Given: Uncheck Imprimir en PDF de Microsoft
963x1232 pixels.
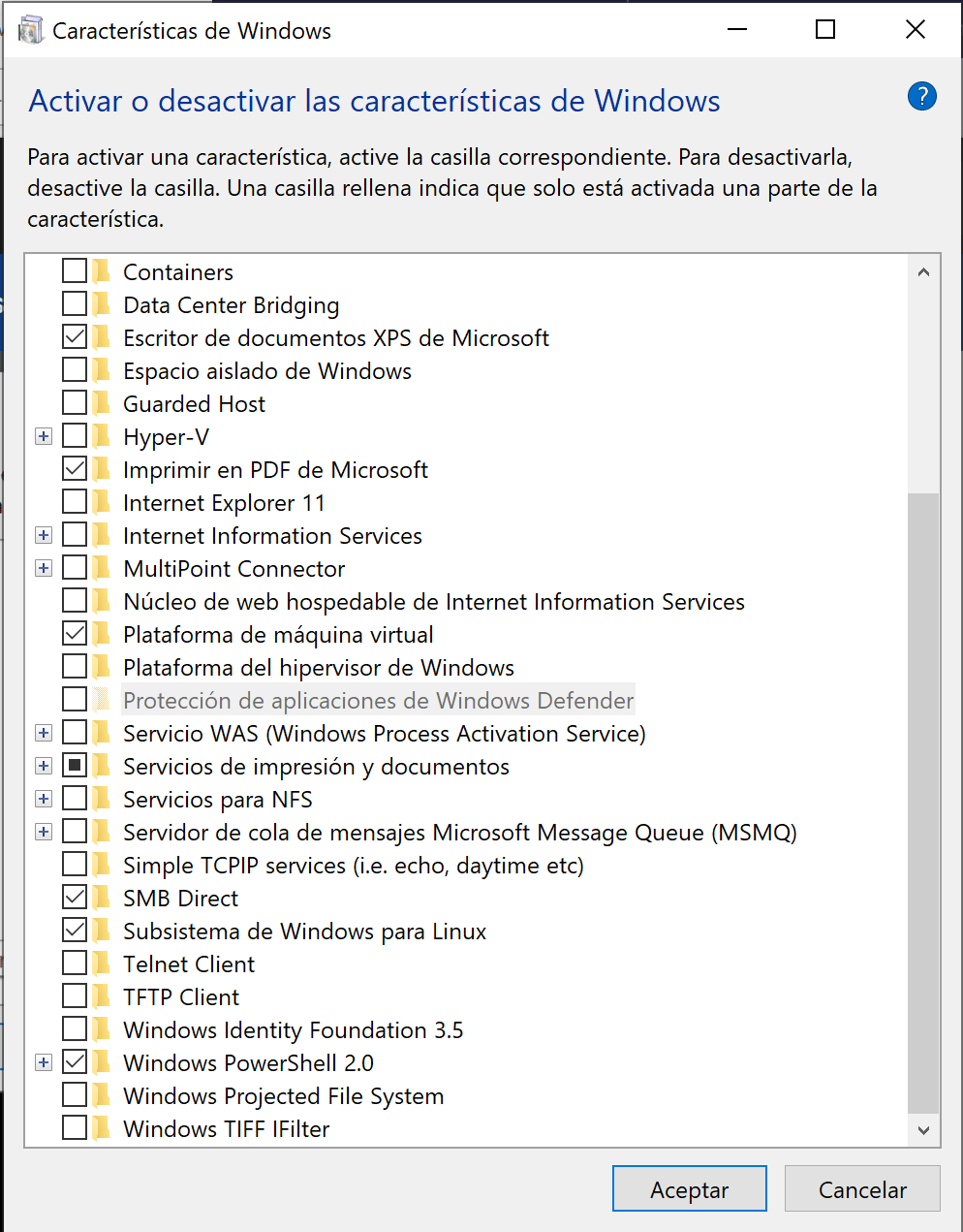Looking at the screenshot, I should pos(75,468).
